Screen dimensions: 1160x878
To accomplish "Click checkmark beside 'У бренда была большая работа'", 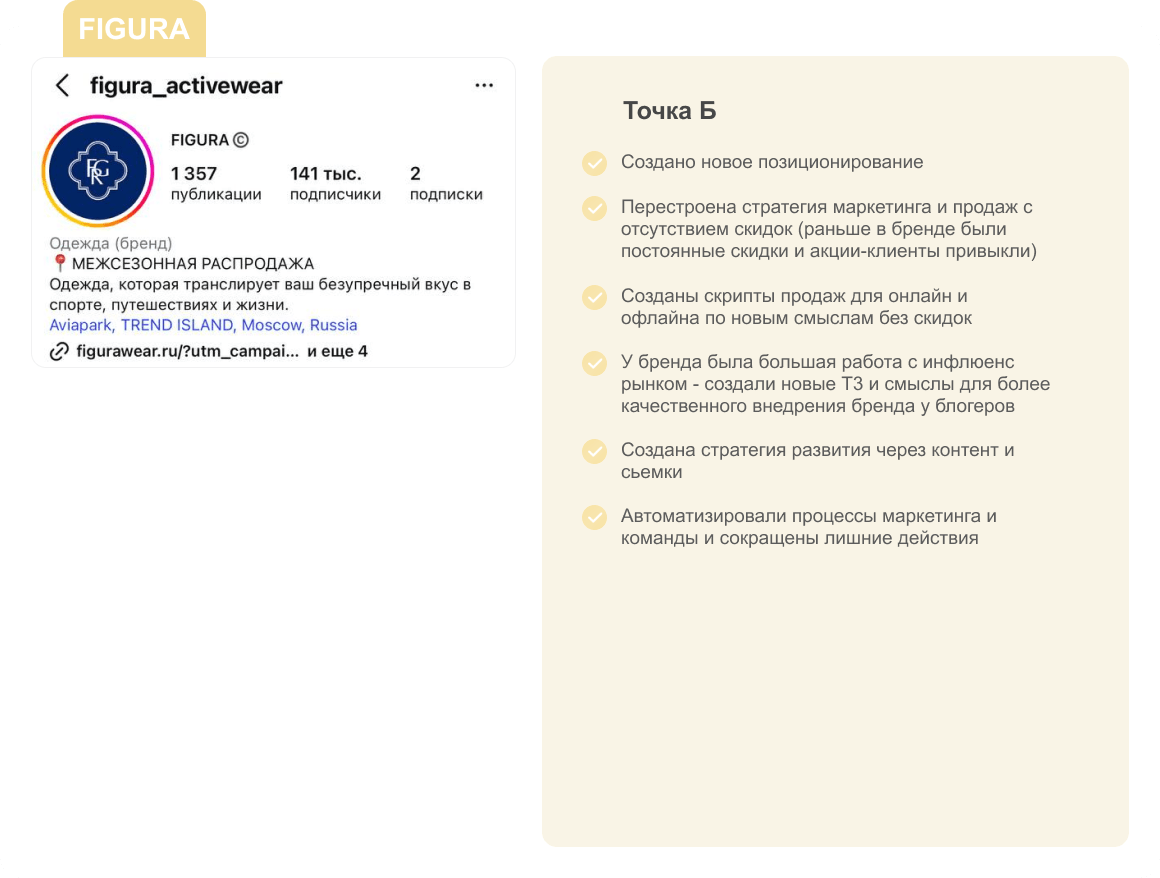I will pyautogui.click(x=595, y=363).
